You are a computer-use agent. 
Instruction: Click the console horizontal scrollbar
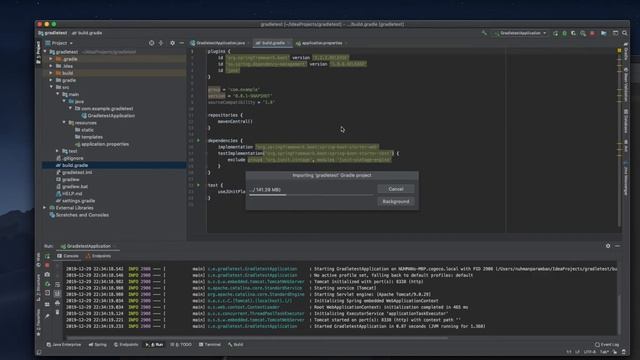click(257, 338)
